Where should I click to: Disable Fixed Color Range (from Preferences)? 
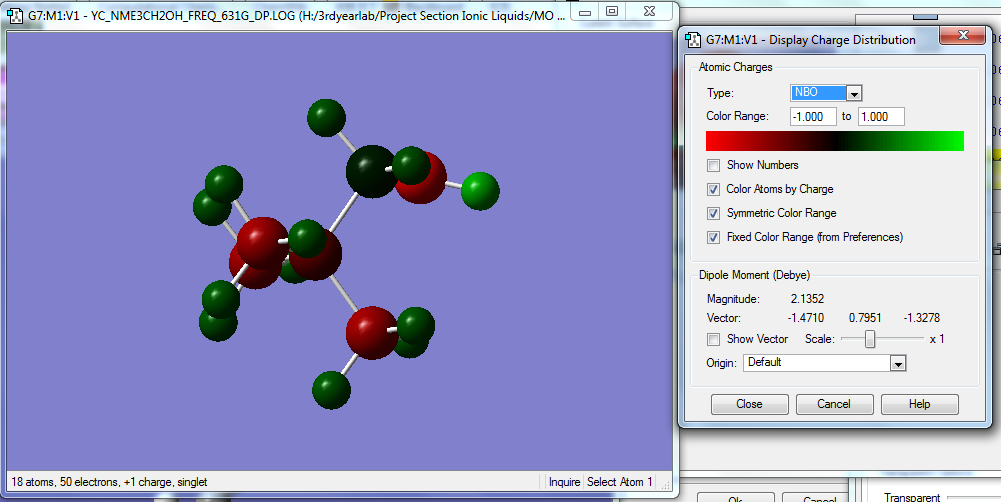[713, 237]
